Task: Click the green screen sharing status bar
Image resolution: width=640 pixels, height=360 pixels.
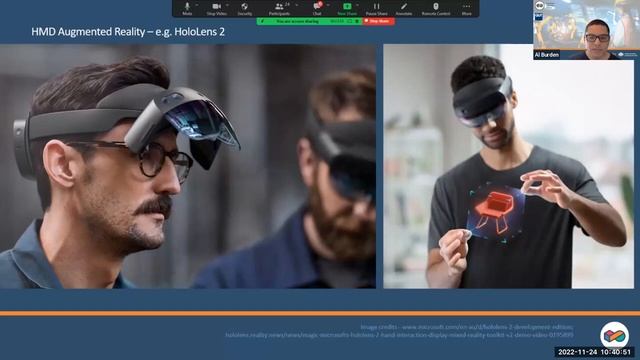Action: coord(309,21)
